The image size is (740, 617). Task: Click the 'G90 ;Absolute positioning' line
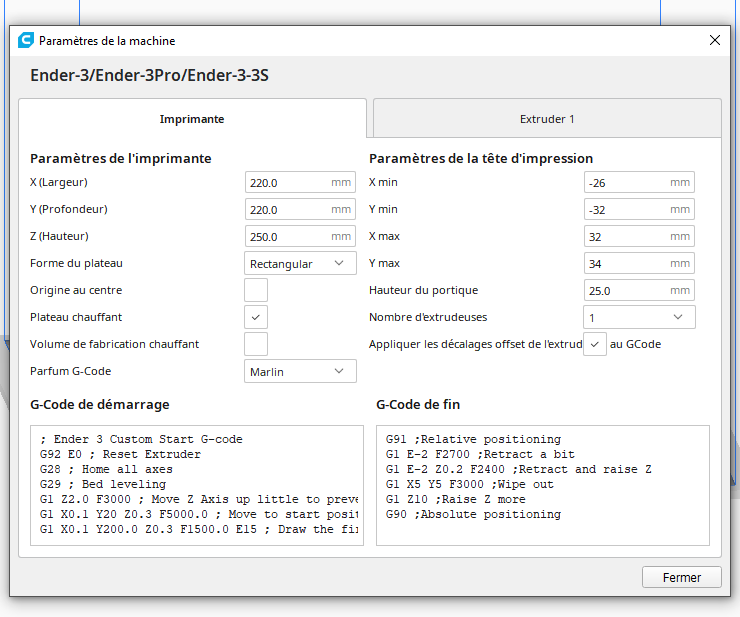click(473, 514)
